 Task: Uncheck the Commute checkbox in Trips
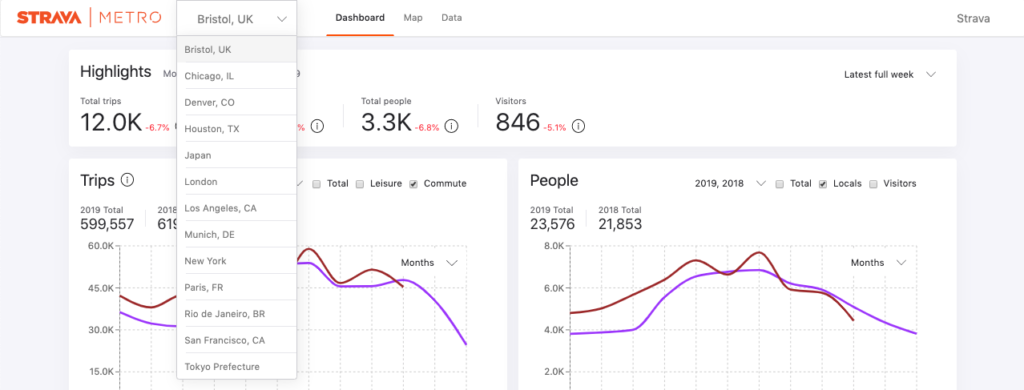(413, 184)
